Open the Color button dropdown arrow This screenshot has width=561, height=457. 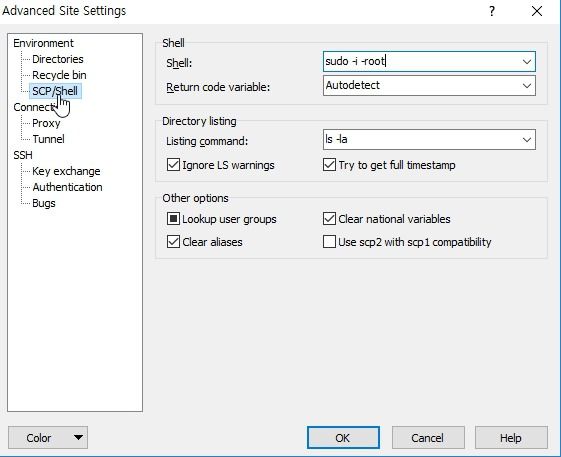pos(78,437)
